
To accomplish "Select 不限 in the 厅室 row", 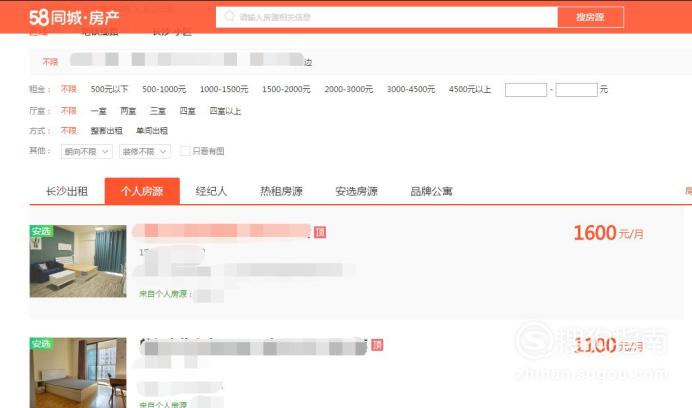I will point(68,111).
